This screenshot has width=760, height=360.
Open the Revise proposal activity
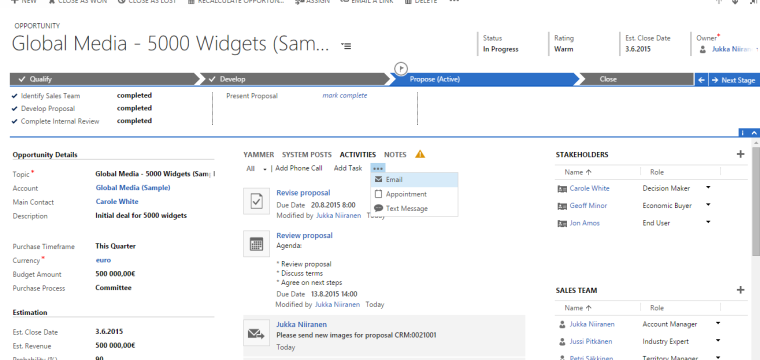[x=303, y=192]
